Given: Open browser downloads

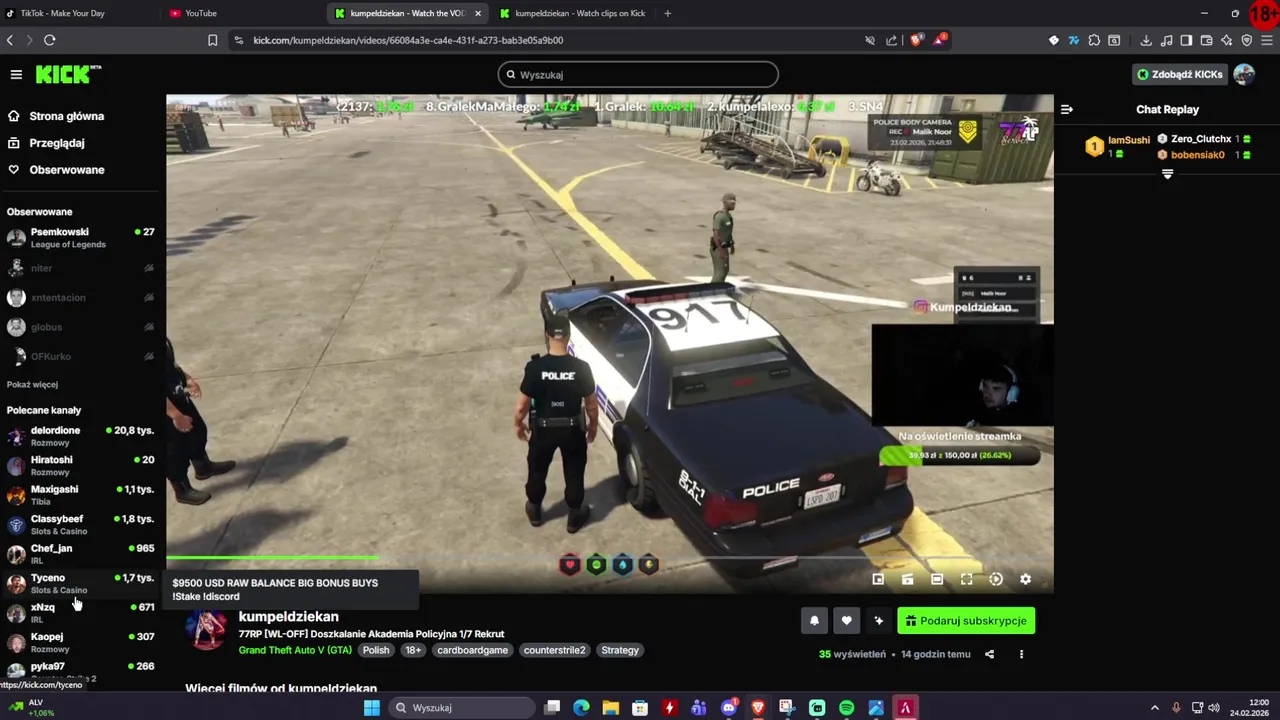Looking at the screenshot, I should [x=1144, y=40].
